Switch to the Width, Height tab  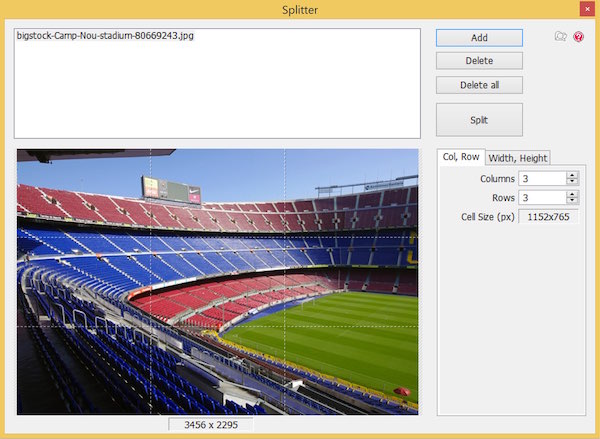517,157
